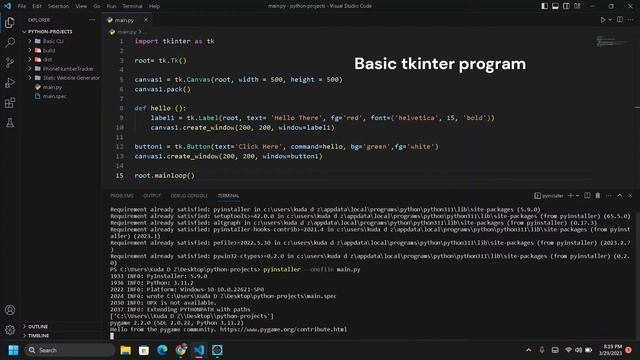Open editor more actions ellipsis

(x=631, y=20)
